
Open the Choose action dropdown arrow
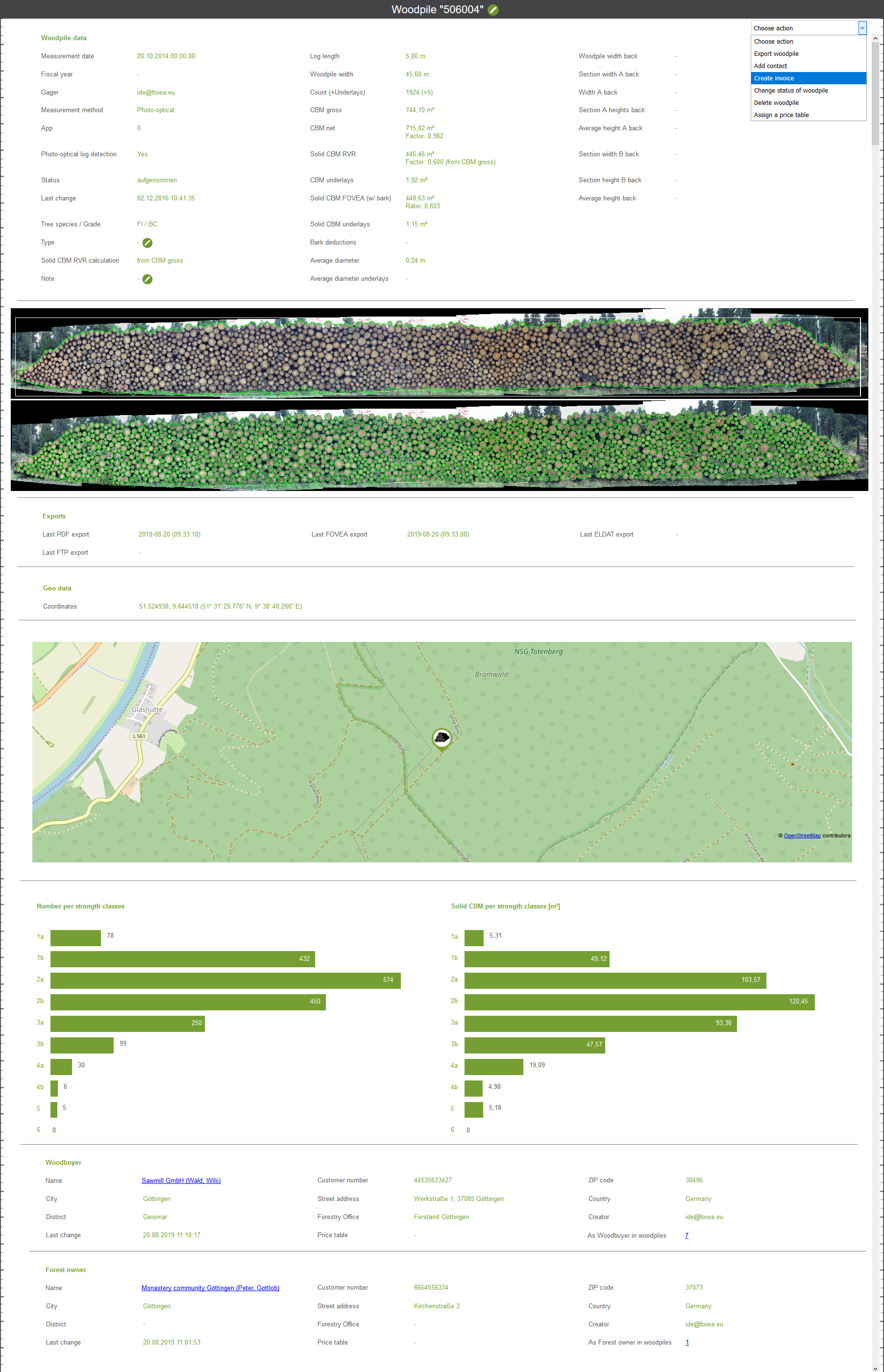tap(861, 28)
